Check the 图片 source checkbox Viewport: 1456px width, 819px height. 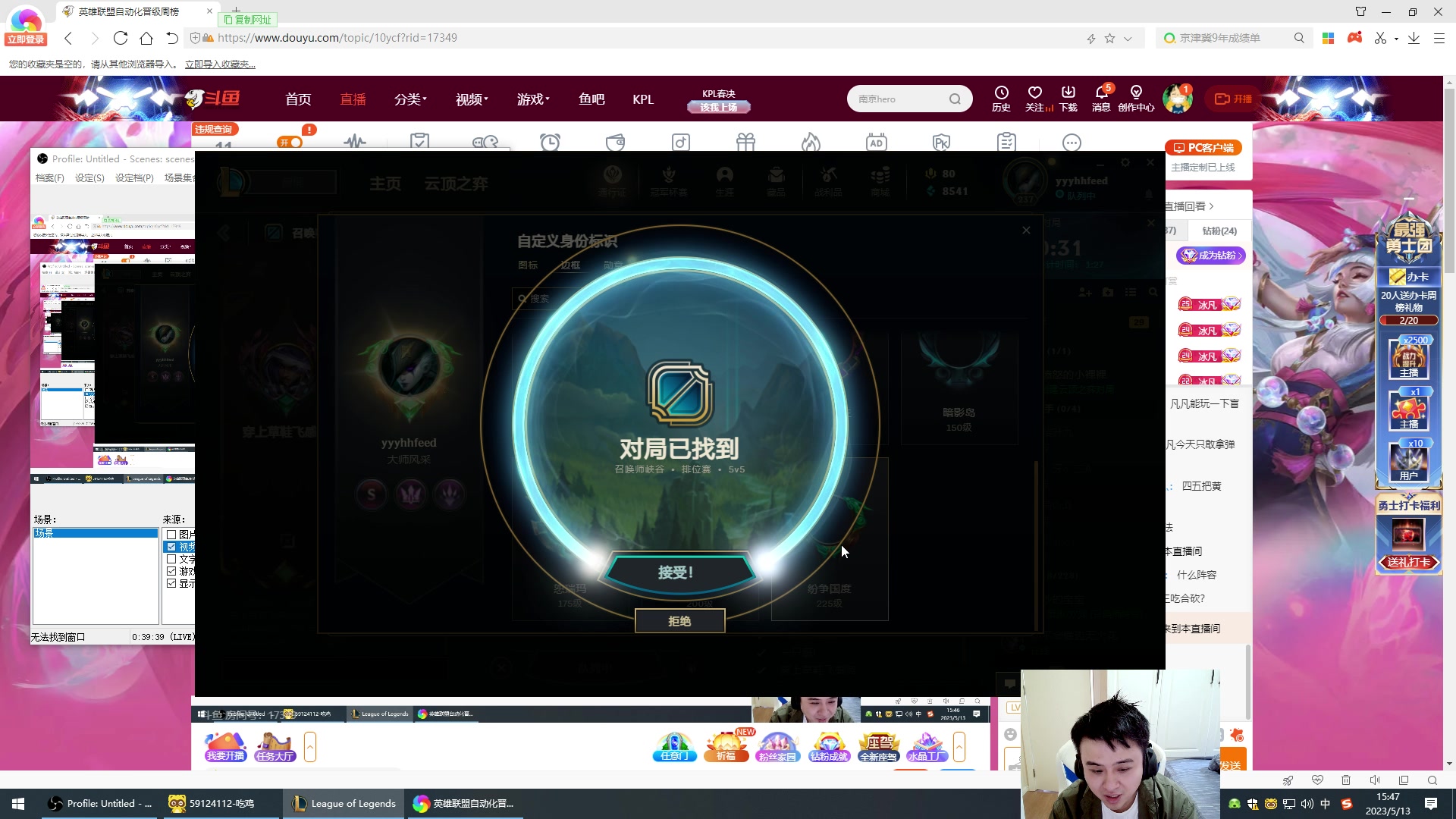click(171, 535)
